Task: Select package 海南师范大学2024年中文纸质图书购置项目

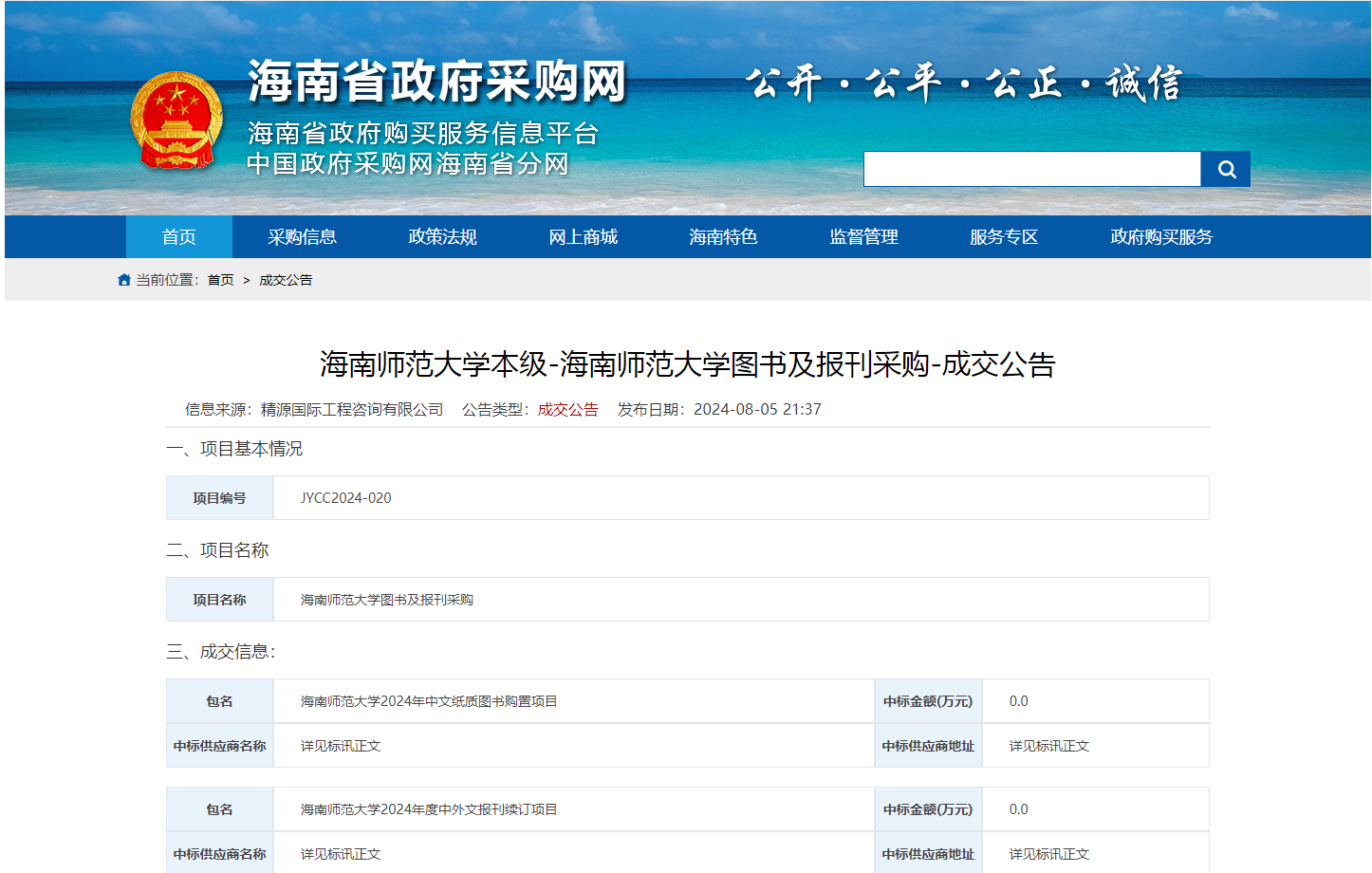Action: (x=429, y=701)
